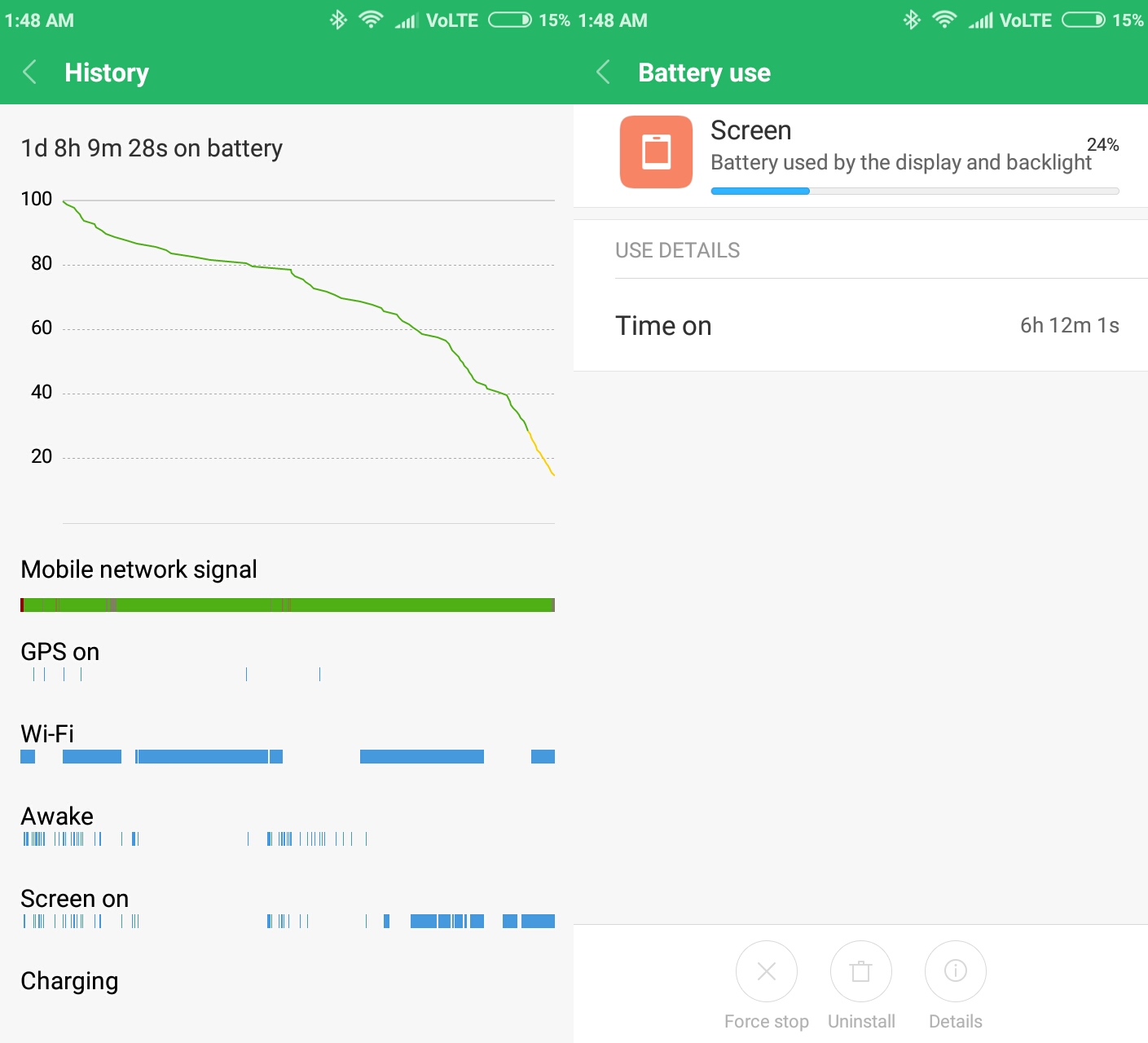Tap the Wi-Fi activity timeline bar
1148x1043 pixels.
(x=288, y=756)
